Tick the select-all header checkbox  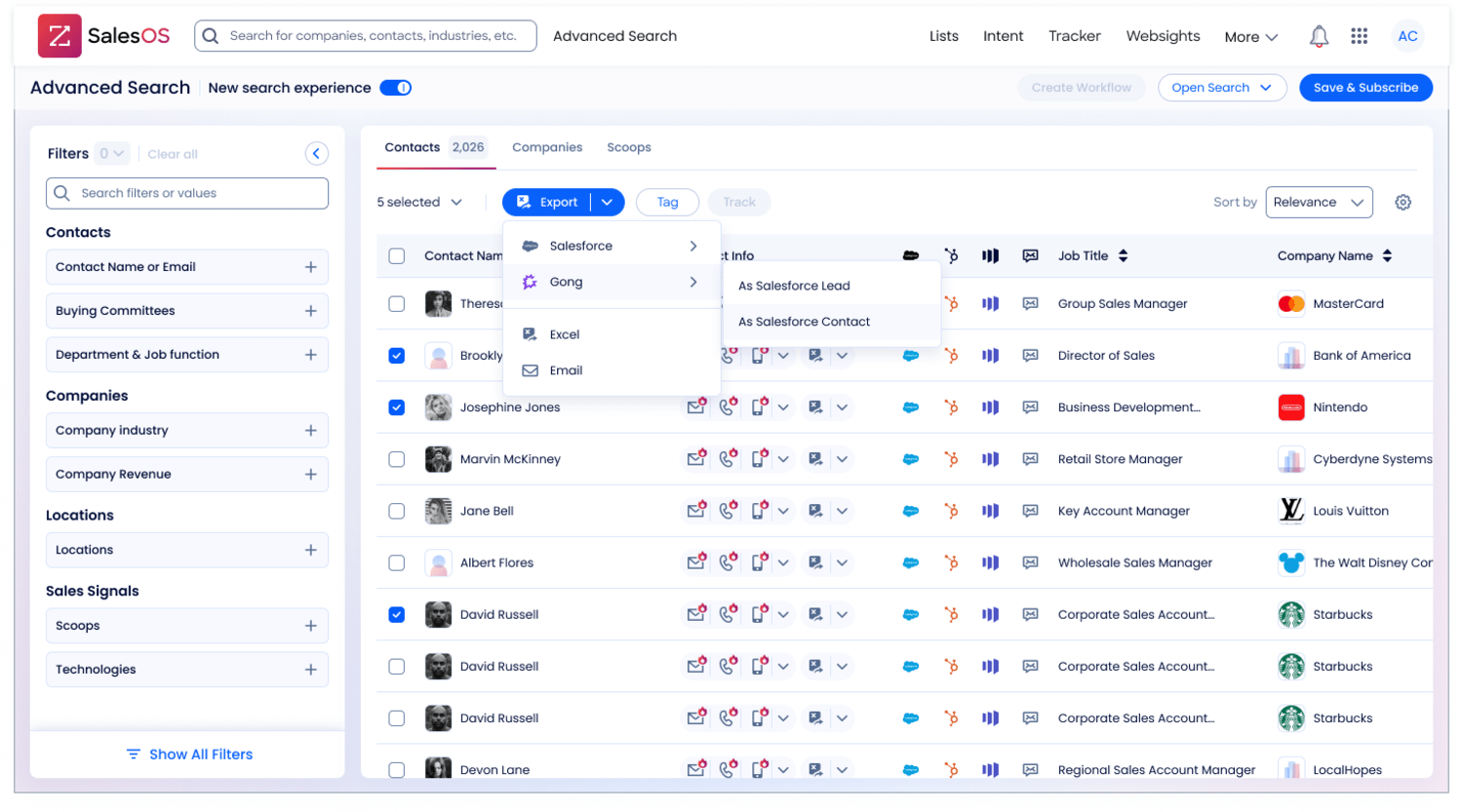(x=396, y=256)
